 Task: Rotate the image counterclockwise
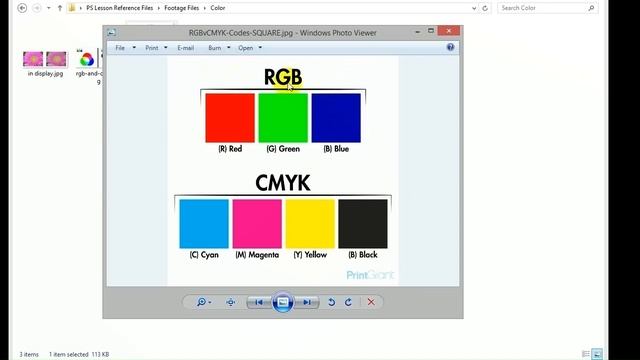pyautogui.click(x=331, y=302)
